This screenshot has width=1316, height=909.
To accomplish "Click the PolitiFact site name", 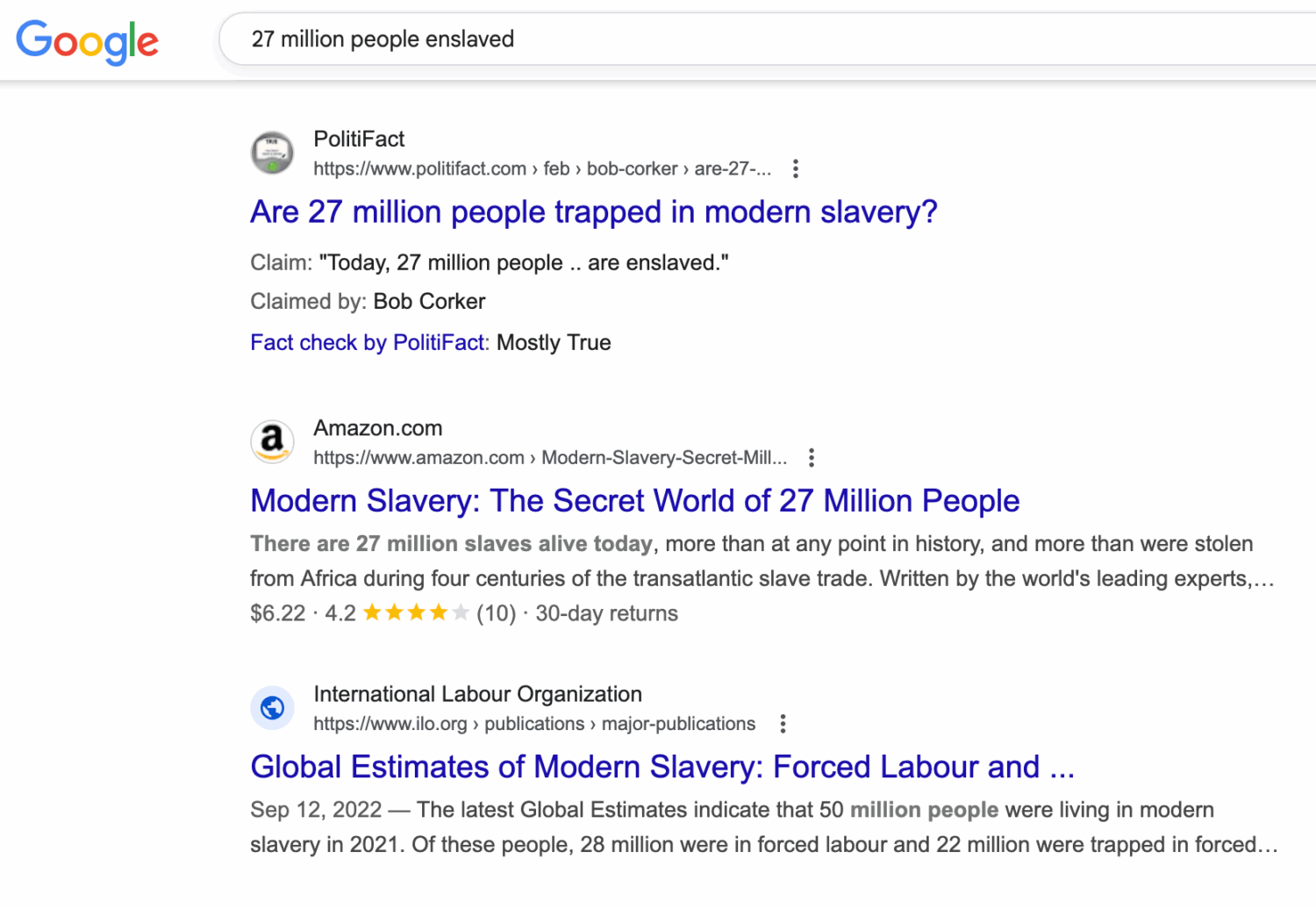I will pos(359,140).
